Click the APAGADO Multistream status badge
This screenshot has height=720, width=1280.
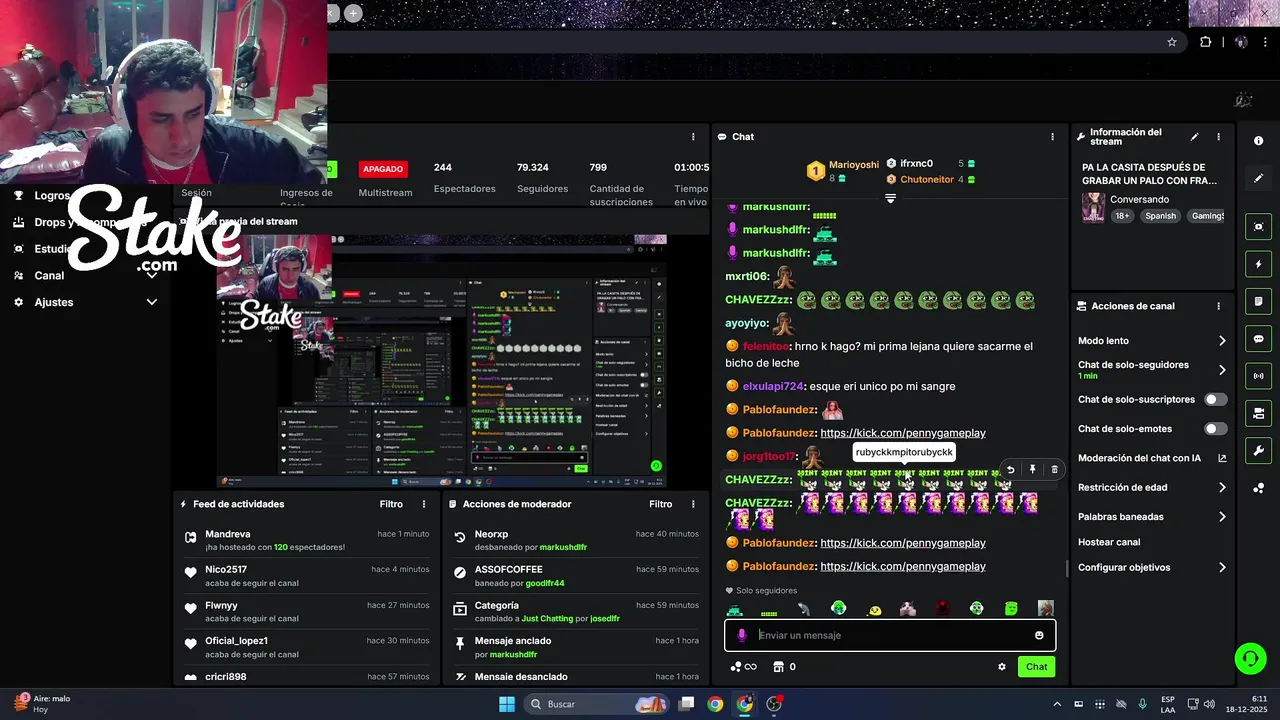click(x=383, y=169)
